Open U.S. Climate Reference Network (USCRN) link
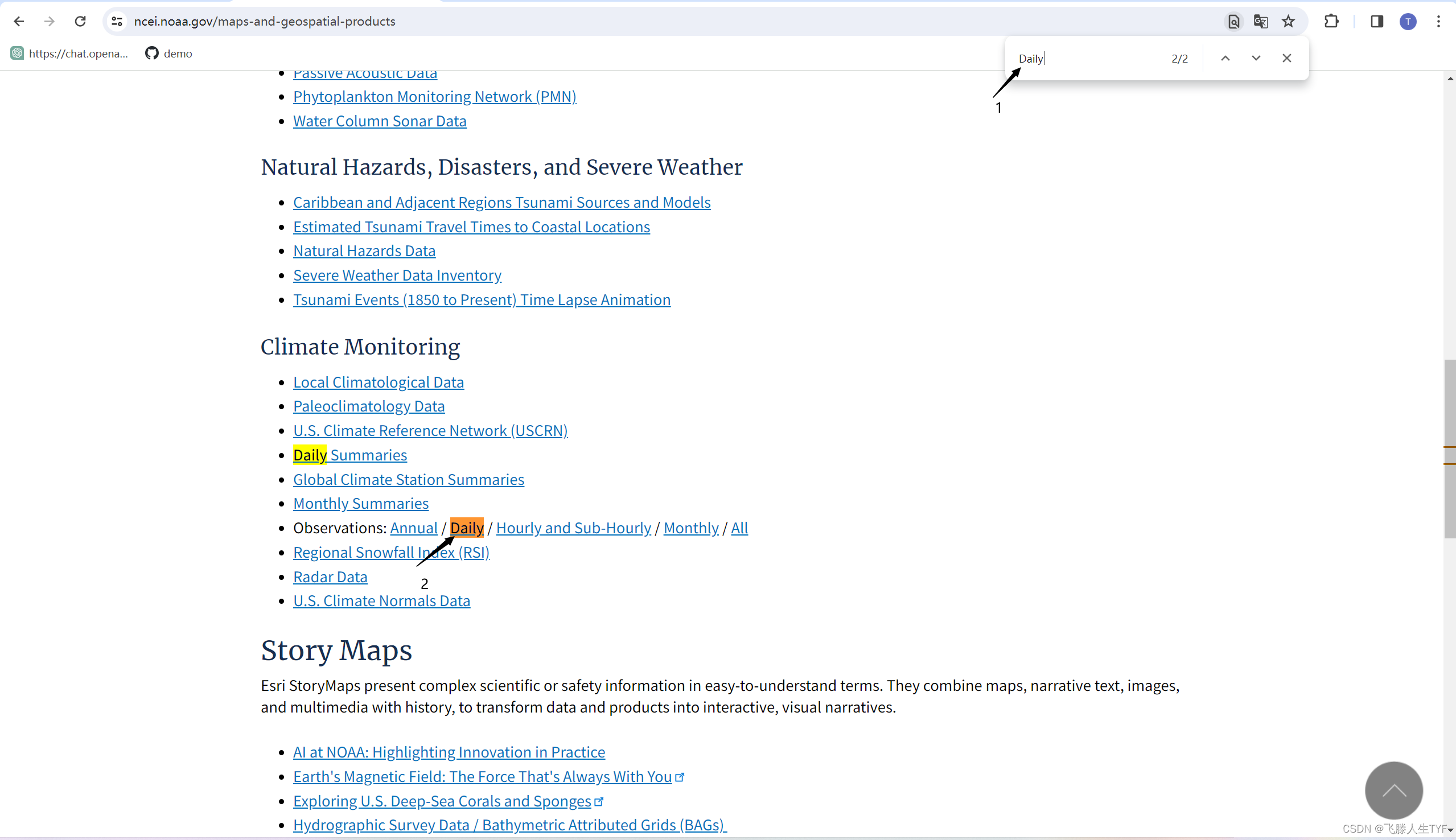Viewport: 1456px width, 840px height. [x=430, y=430]
